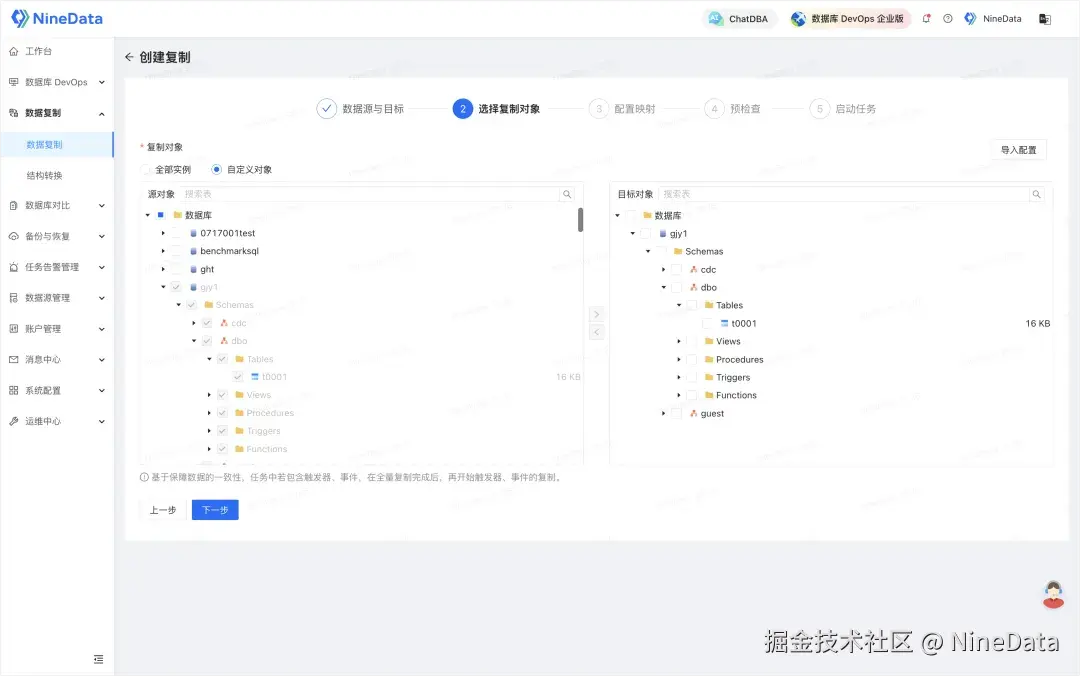Click the 数据库 DevOps 企业版 badge
The image size is (1080, 676).
[849, 18]
